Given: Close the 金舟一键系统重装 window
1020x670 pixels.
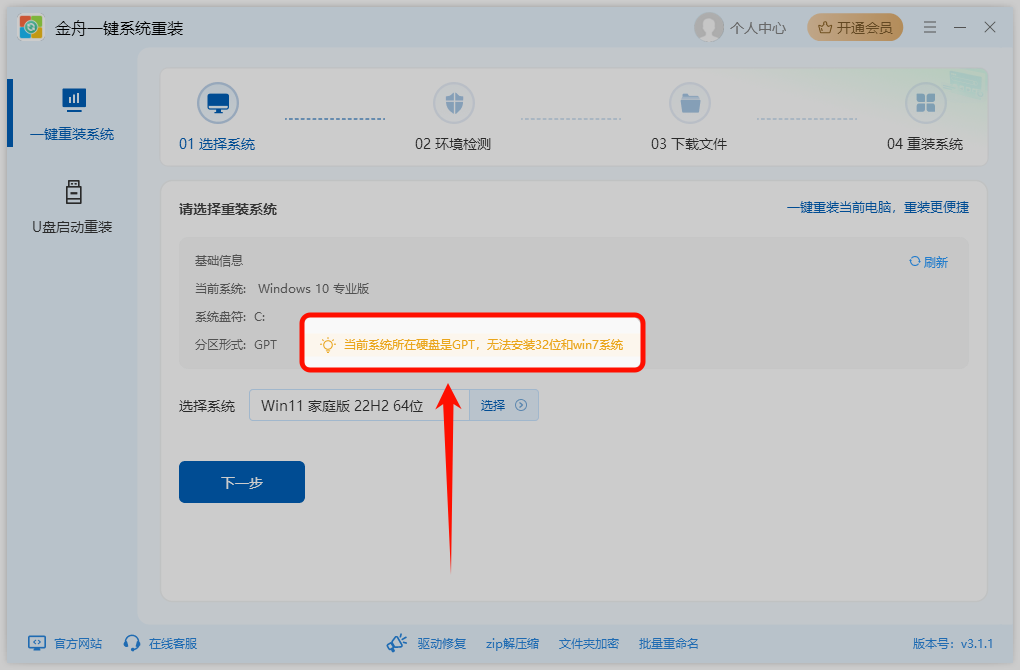Looking at the screenshot, I should pos(989,27).
